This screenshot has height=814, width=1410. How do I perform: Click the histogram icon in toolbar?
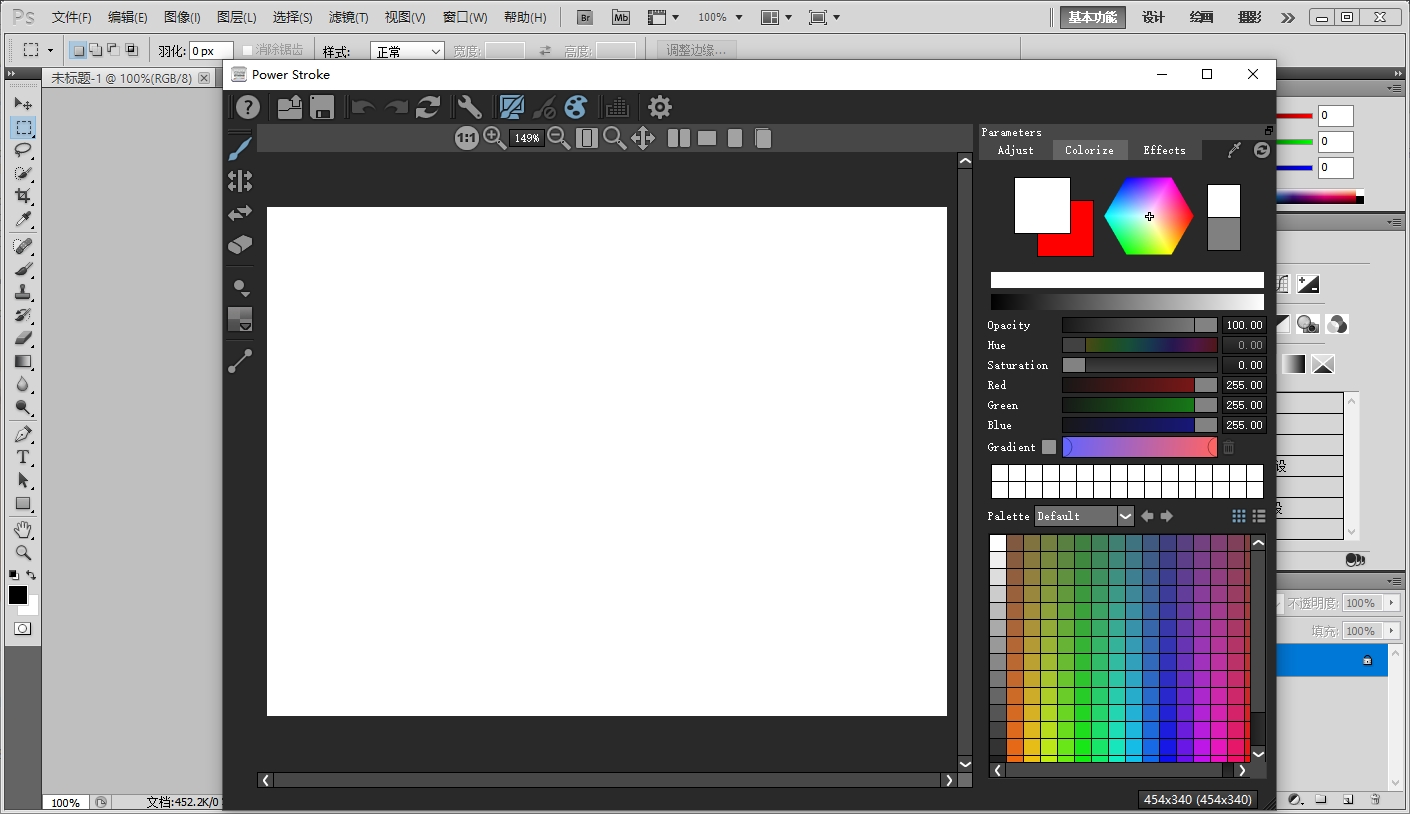pyautogui.click(x=617, y=107)
